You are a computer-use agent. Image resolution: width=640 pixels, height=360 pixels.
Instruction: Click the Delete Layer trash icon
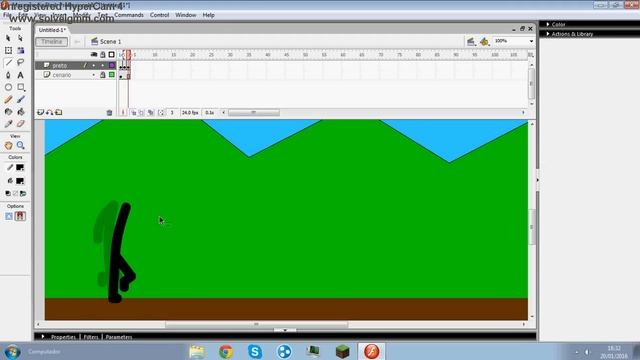click(x=109, y=113)
